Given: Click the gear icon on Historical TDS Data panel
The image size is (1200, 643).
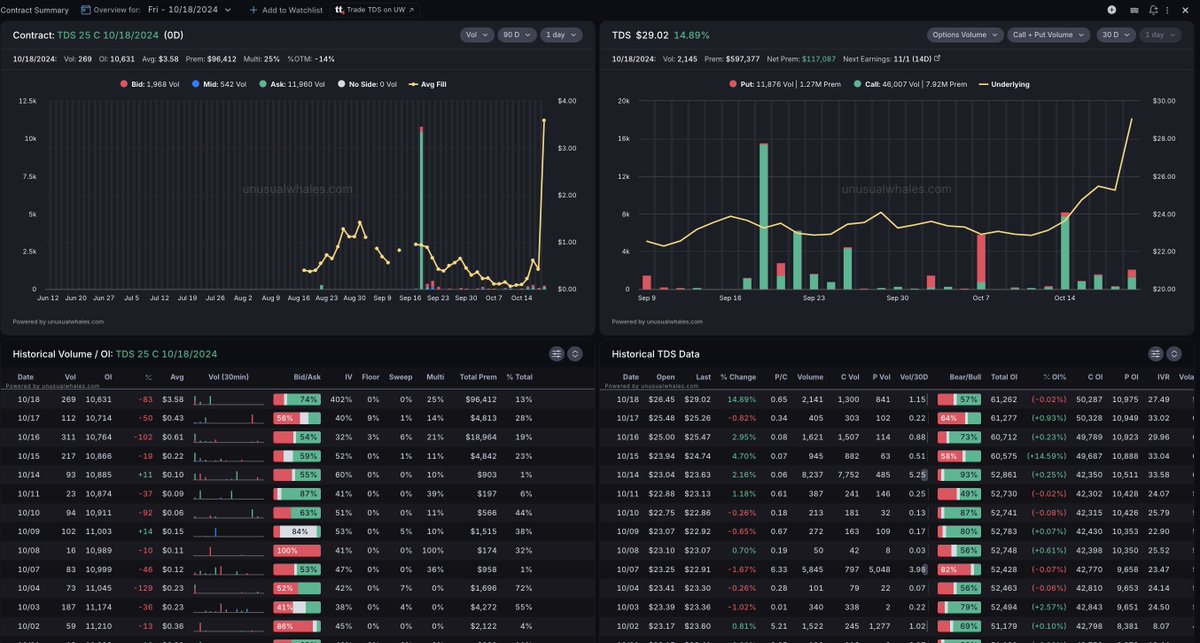Looking at the screenshot, I should (1174, 353).
